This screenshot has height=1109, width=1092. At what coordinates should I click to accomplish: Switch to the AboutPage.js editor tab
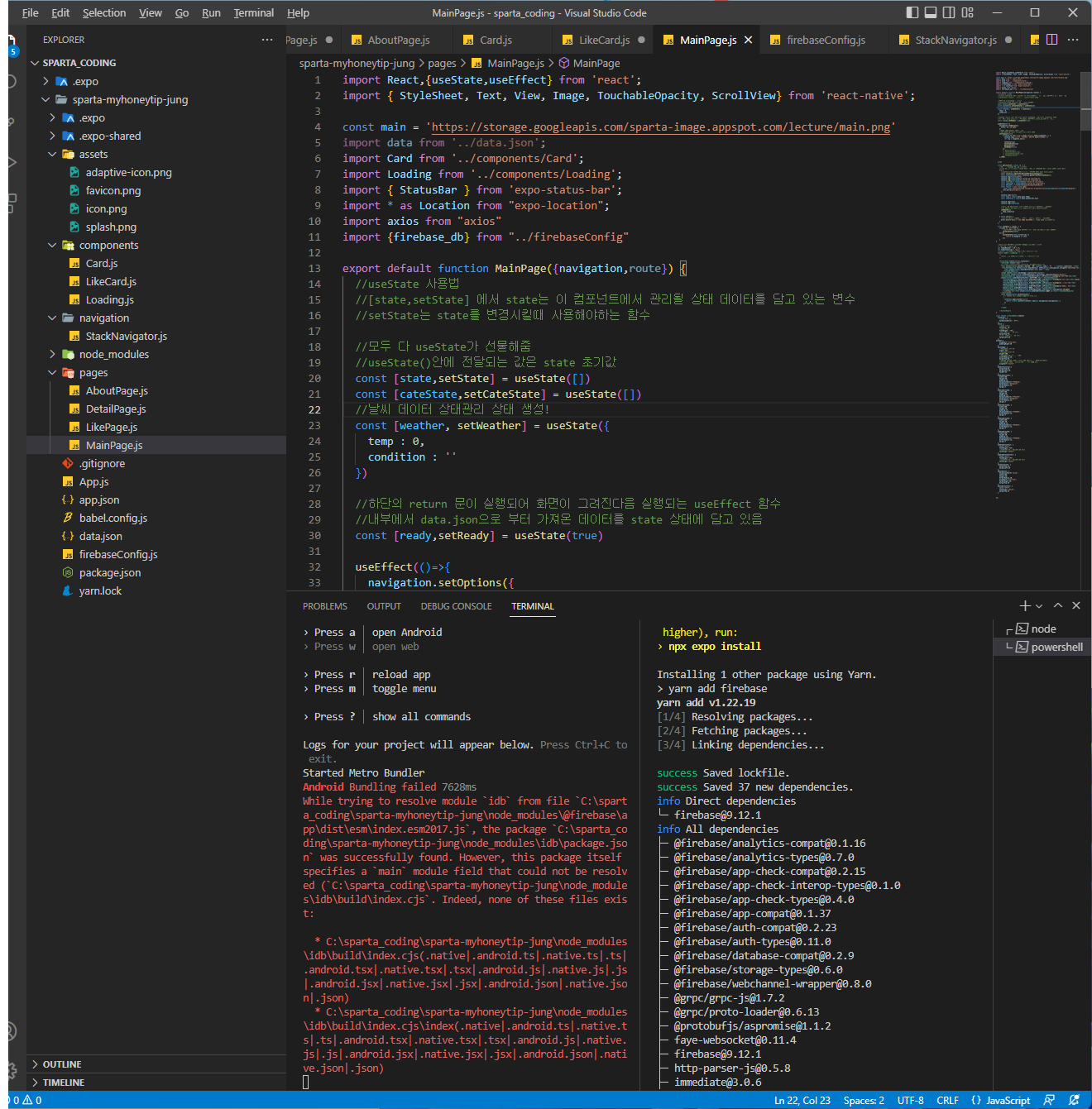click(398, 40)
